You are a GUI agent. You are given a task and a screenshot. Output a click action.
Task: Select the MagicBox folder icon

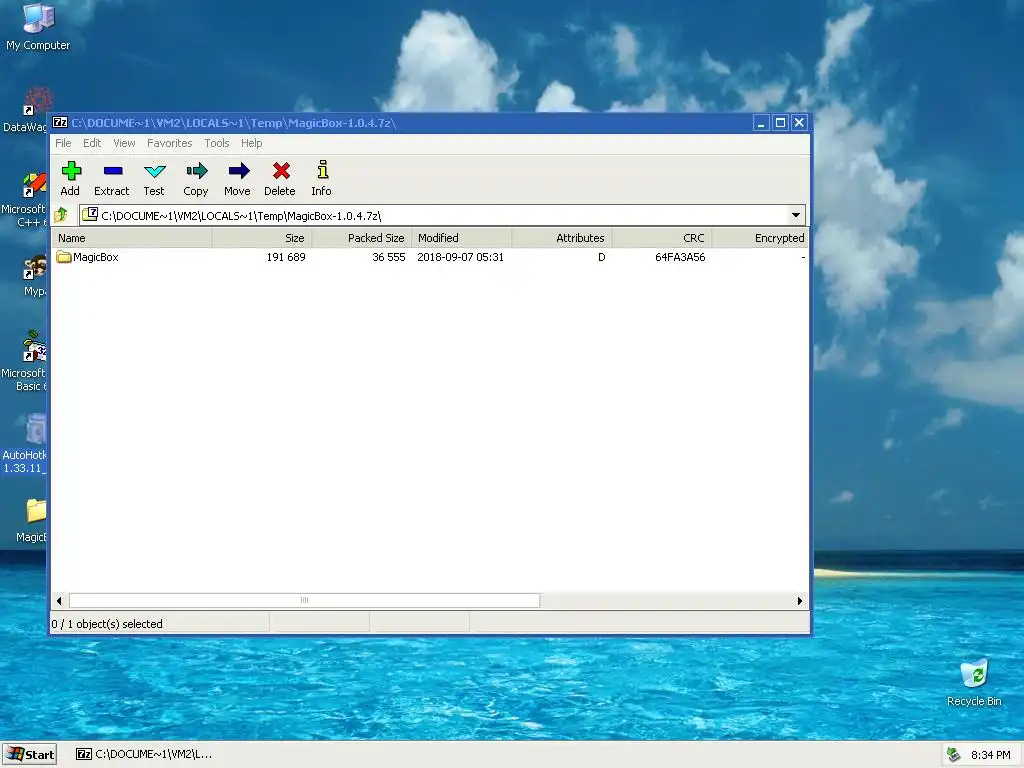[x=63, y=257]
